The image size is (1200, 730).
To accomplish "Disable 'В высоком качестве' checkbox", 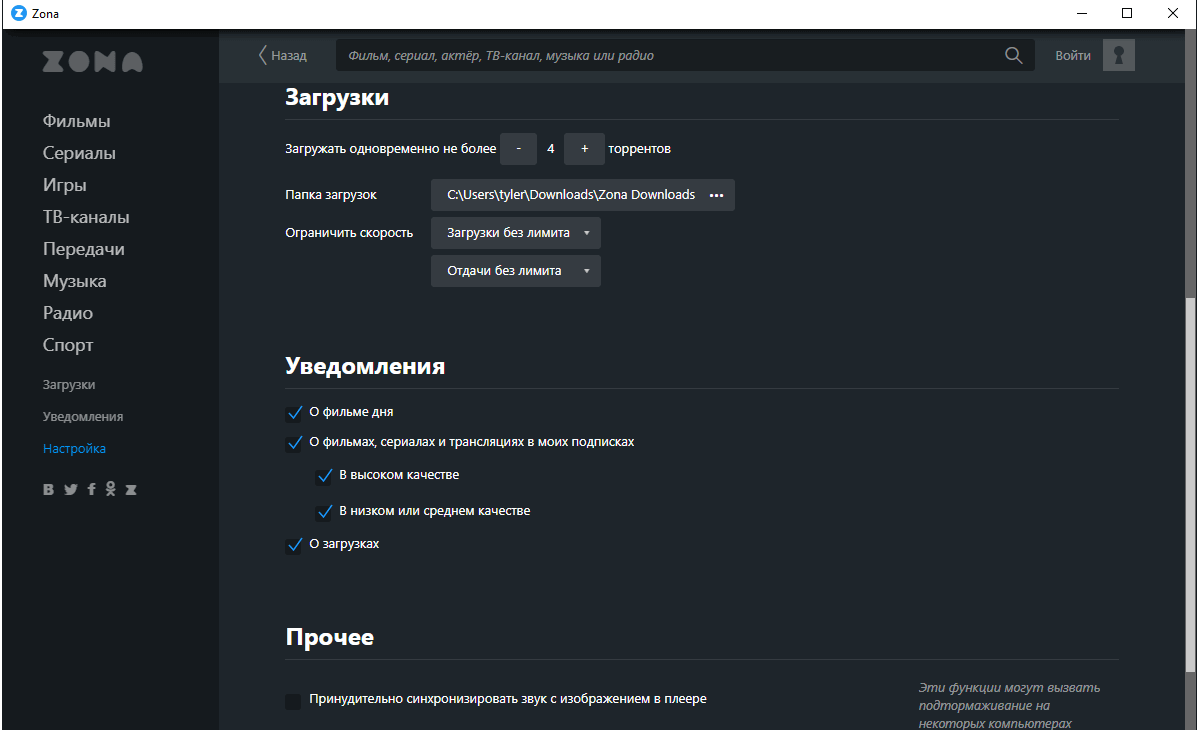I will coord(324,476).
